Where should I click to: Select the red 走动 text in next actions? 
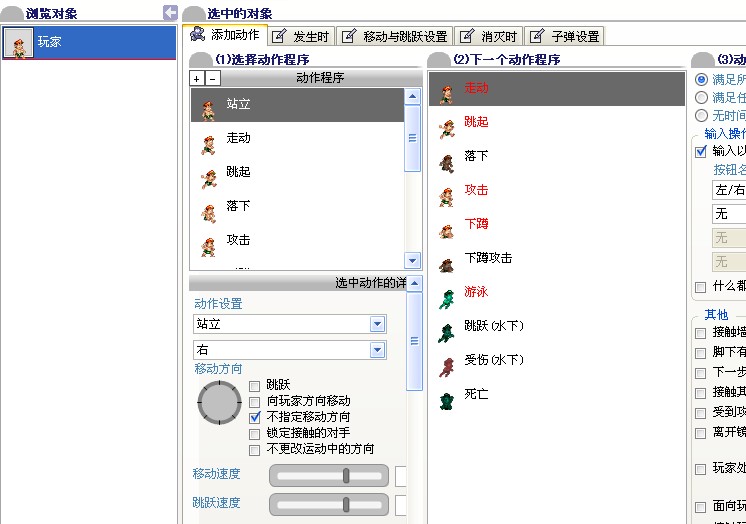[476, 88]
